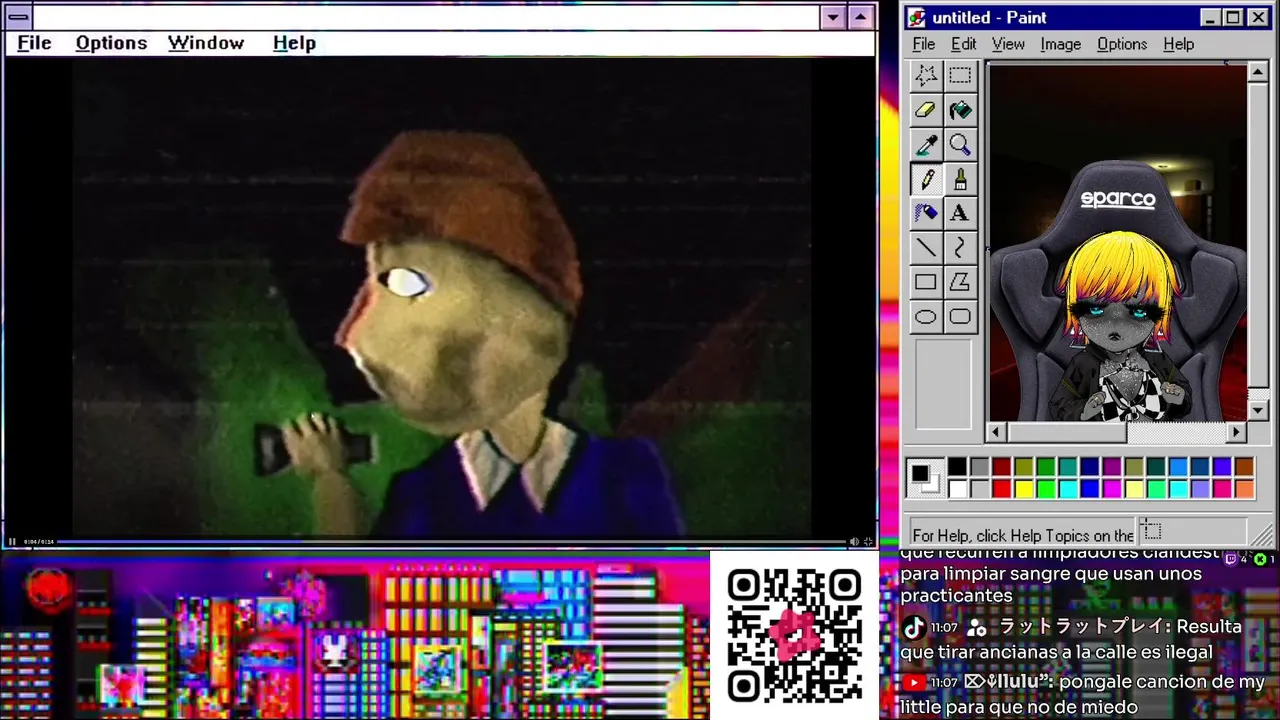Open Paint's Options menu

(1122, 44)
